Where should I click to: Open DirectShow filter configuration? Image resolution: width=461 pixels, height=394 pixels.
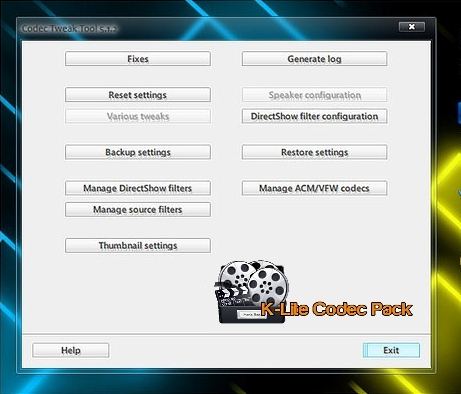314,116
